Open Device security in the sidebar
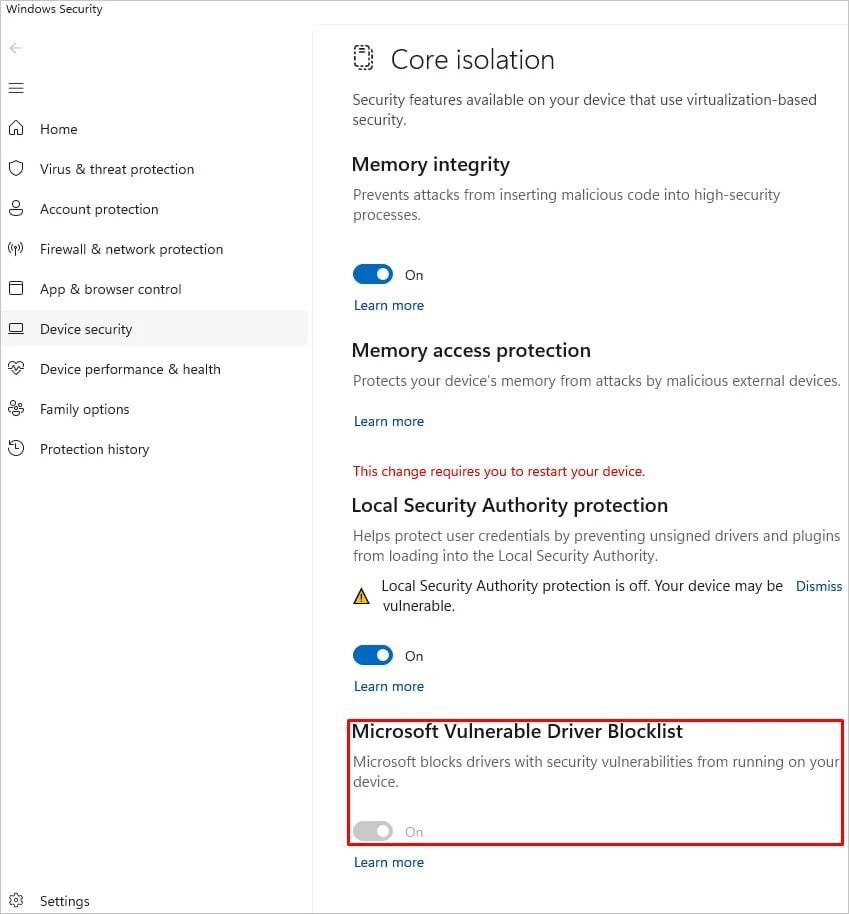849x914 pixels. (86, 329)
